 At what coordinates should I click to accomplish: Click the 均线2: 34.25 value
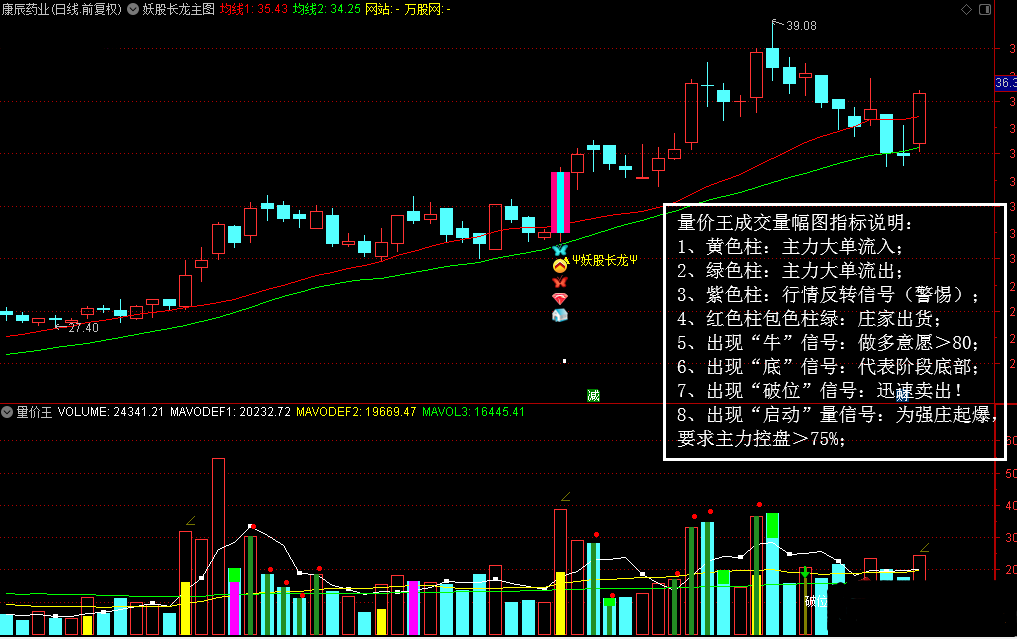pyautogui.click(x=326, y=9)
